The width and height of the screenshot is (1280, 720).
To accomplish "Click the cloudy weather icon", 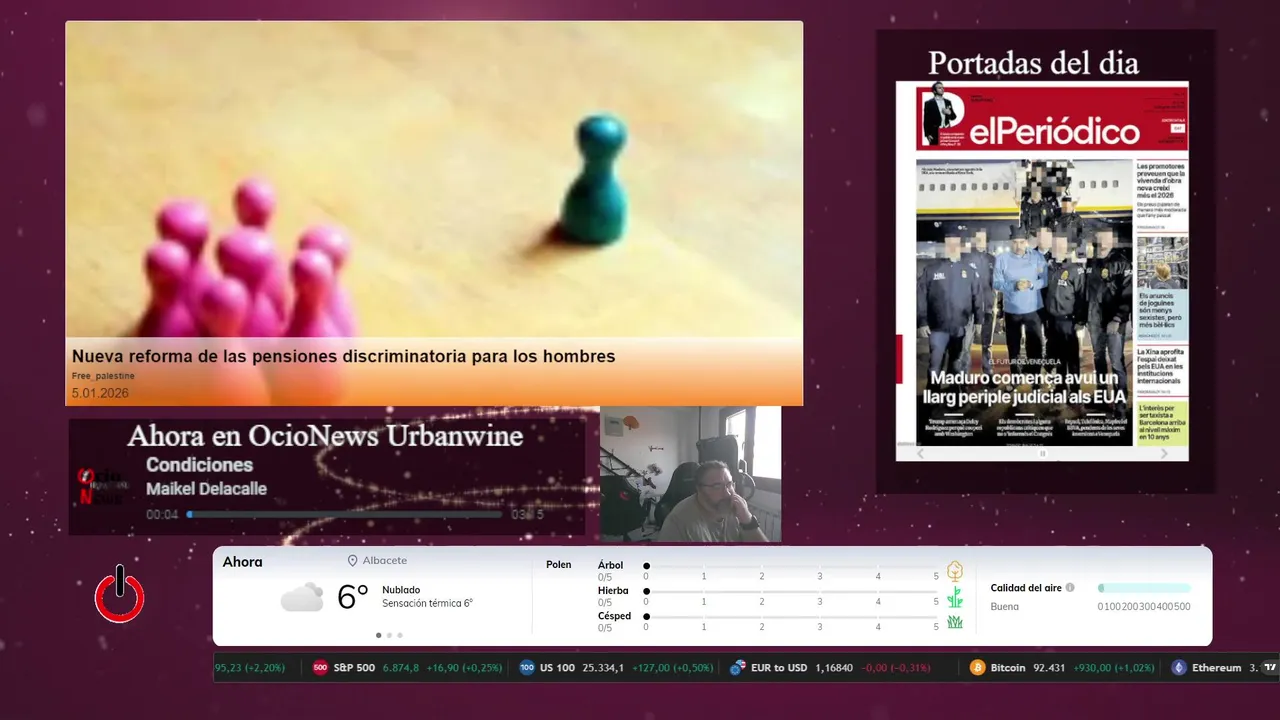I will [x=301, y=597].
